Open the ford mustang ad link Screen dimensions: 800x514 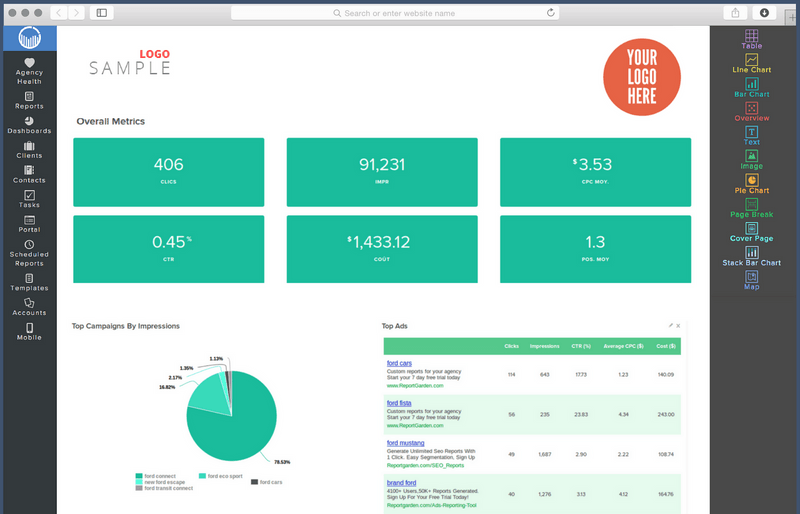coord(406,443)
